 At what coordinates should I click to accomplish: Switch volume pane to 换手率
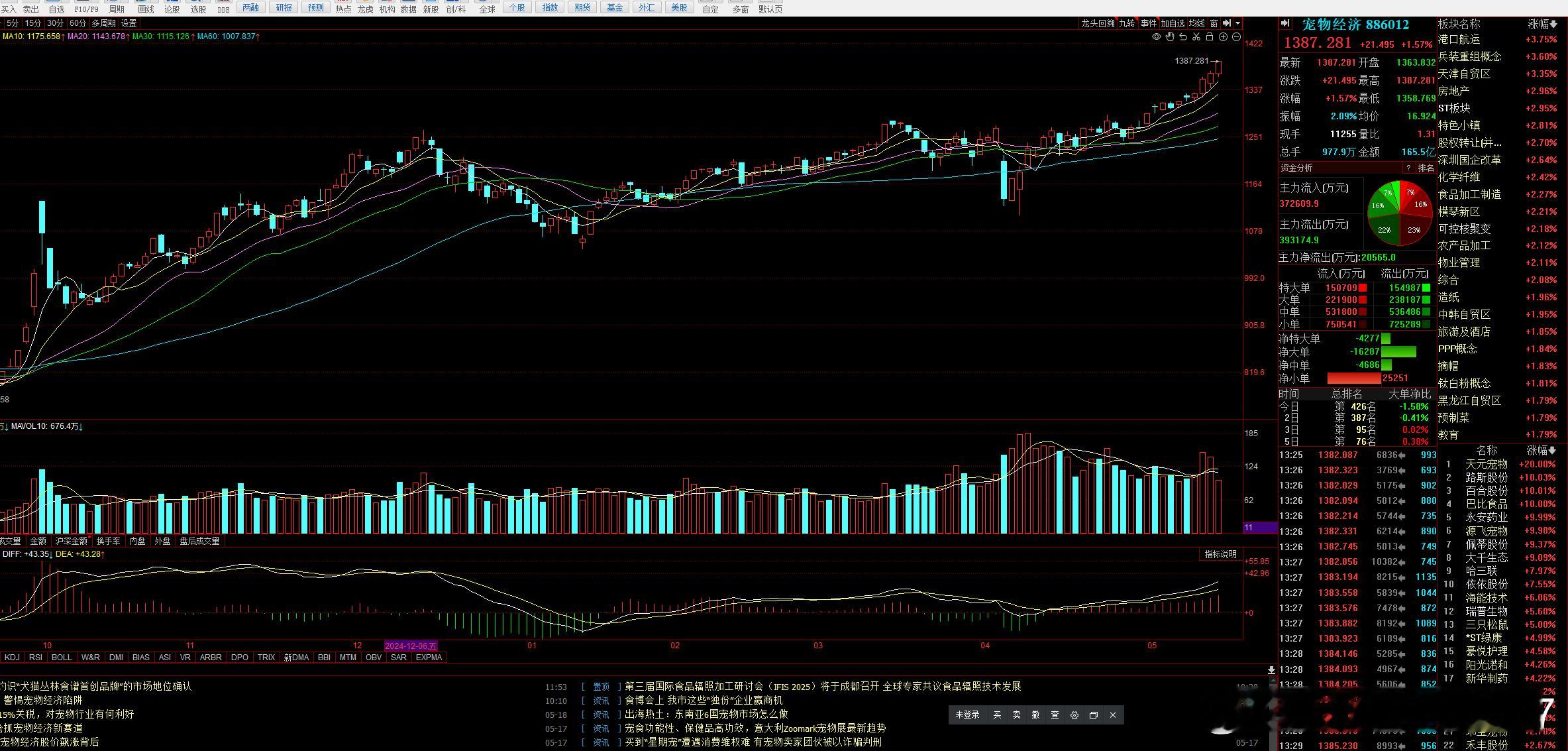click(x=109, y=541)
